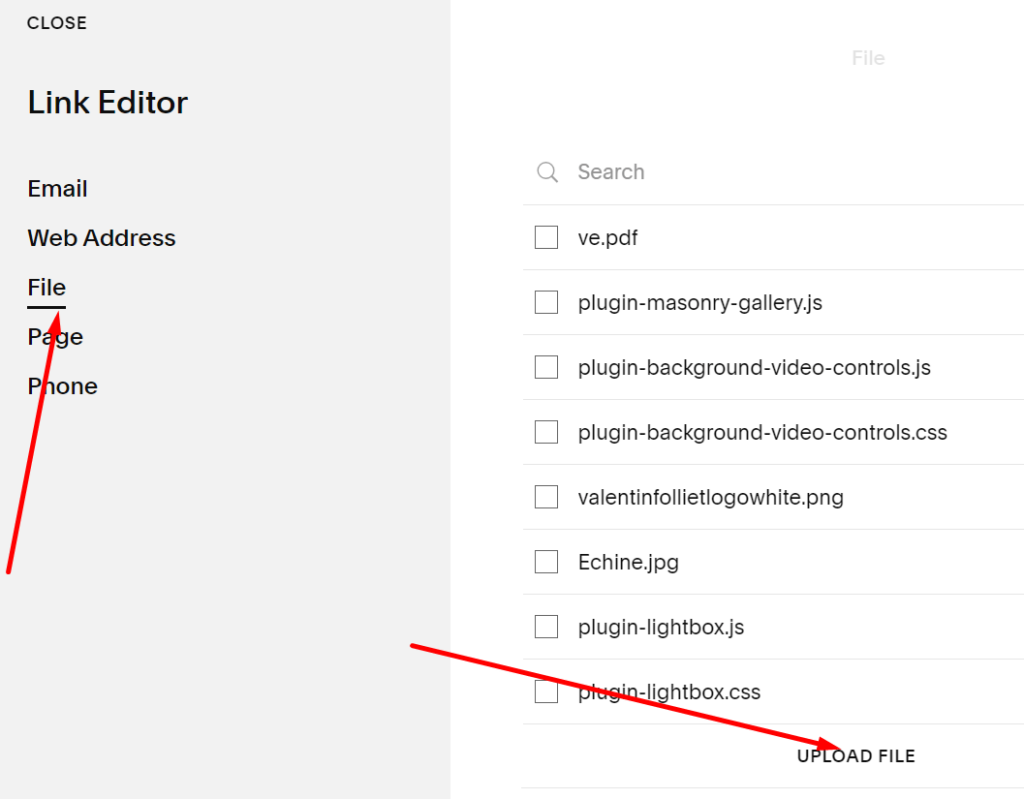Open the Email link option
The height and width of the screenshot is (799, 1024).
pyautogui.click(x=57, y=188)
